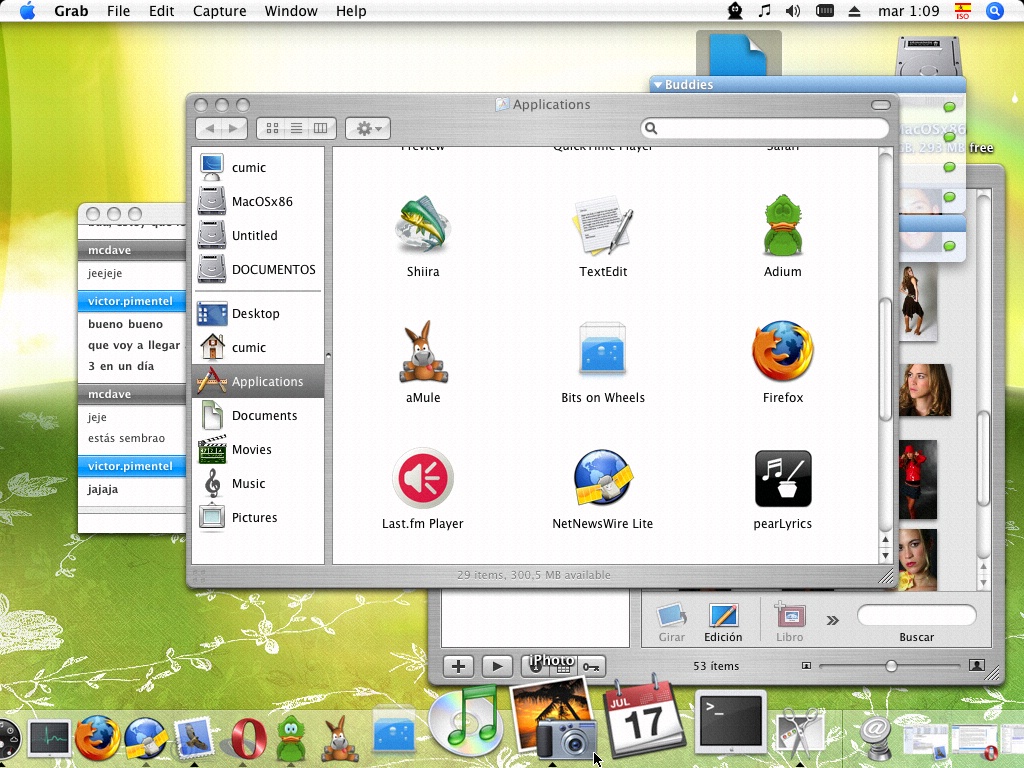The image size is (1024, 768).
Task: Start the iPhoto slideshow play button
Action: tap(497, 666)
